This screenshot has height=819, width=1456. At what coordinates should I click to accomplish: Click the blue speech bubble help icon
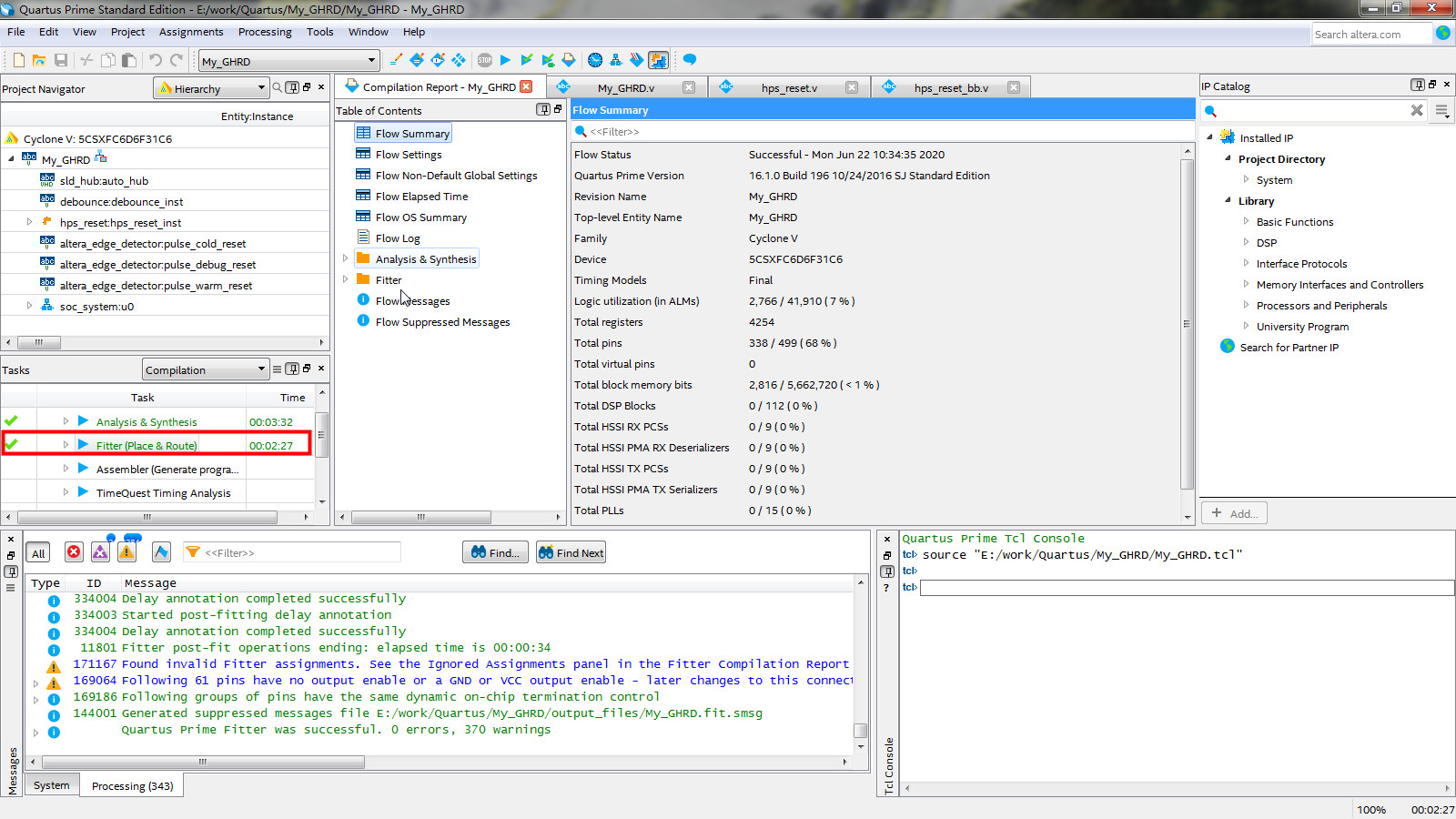690,60
